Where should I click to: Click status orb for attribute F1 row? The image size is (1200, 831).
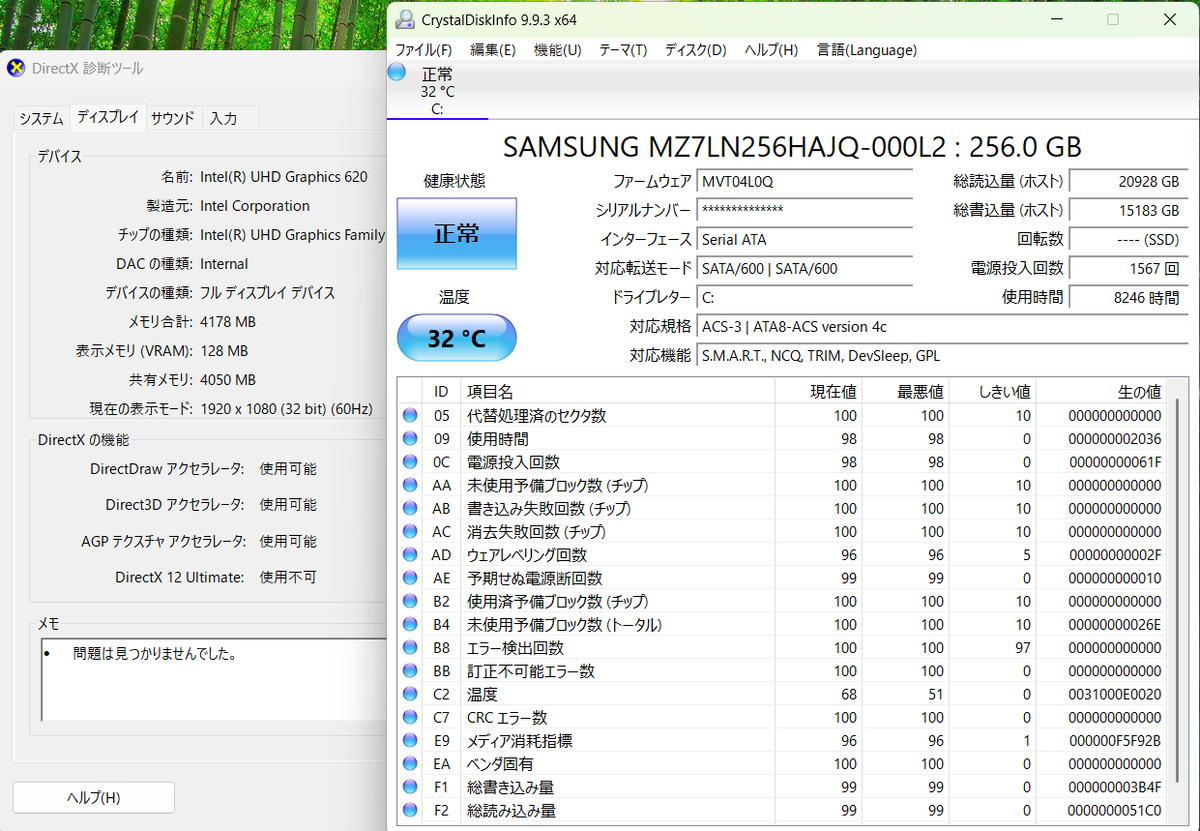click(x=410, y=787)
